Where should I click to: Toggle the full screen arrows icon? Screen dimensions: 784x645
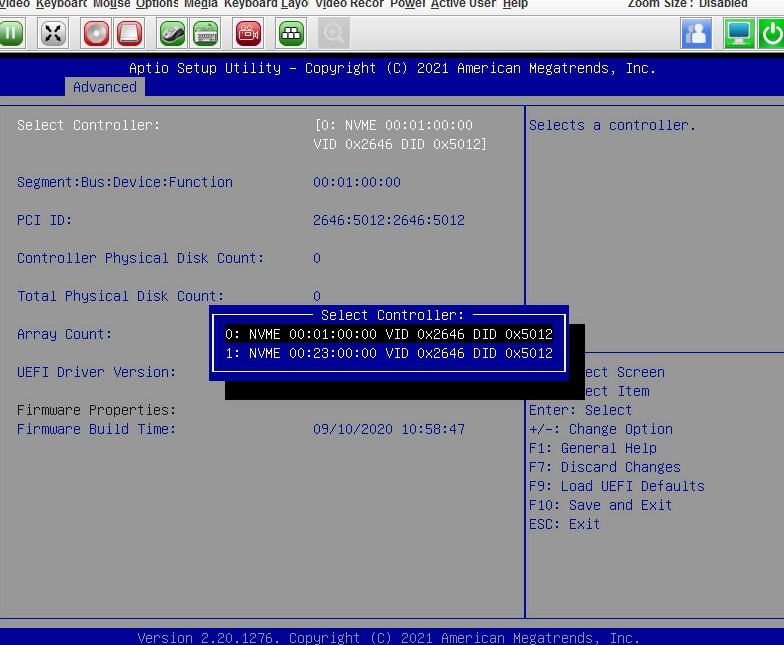point(52,34)
